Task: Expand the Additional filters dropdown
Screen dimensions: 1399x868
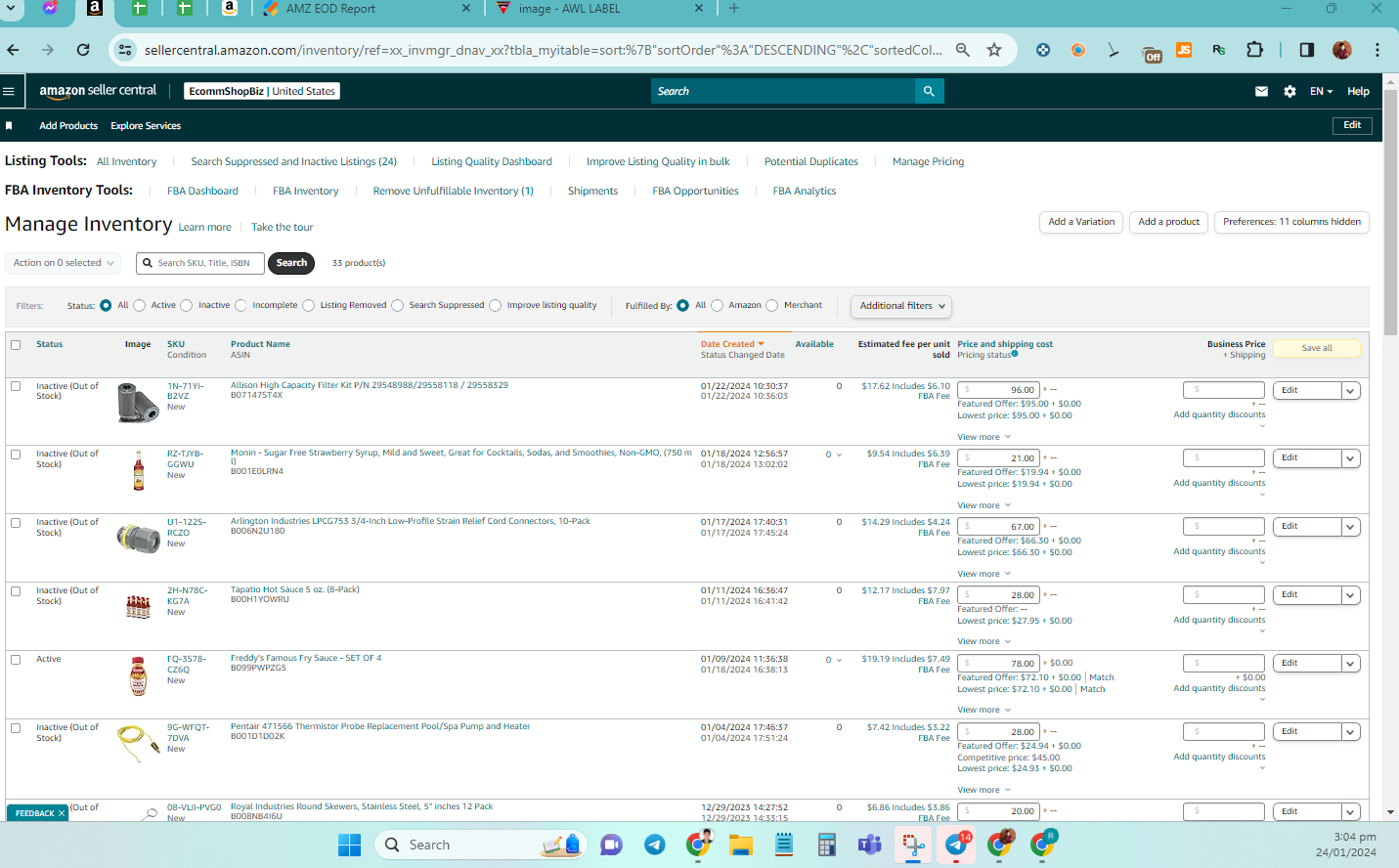Action: coord(901,306)
